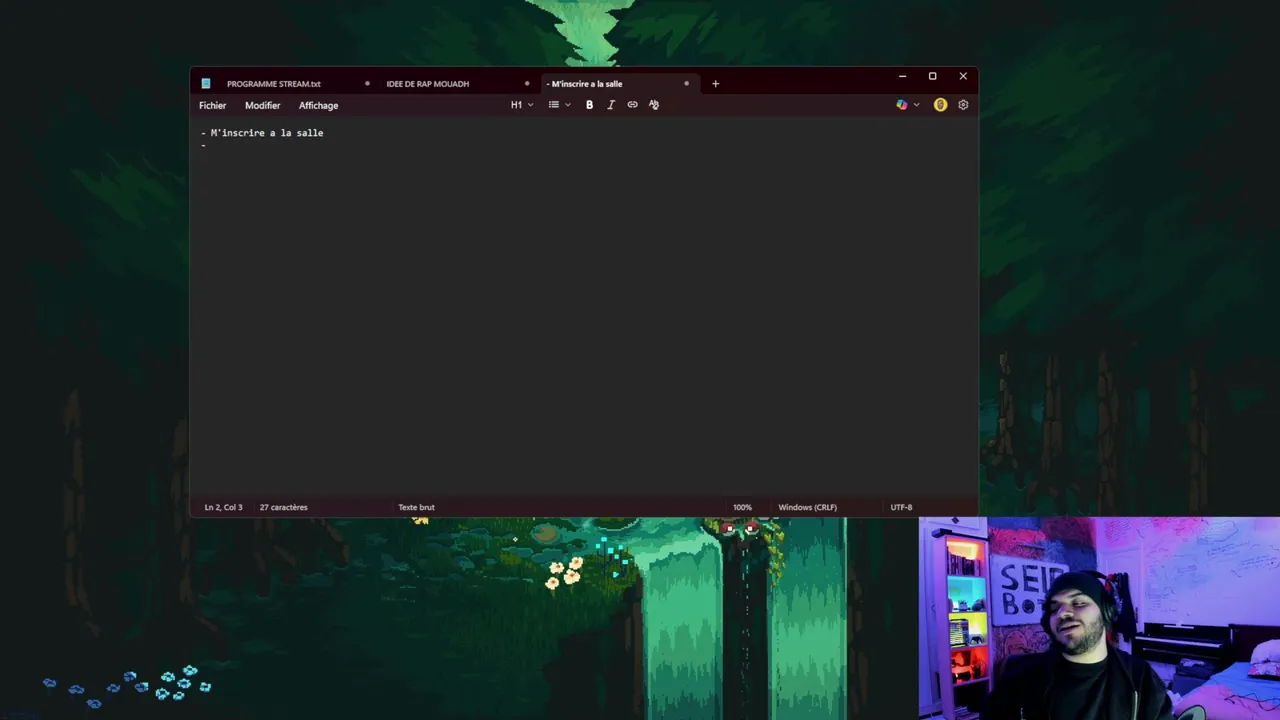The height and width of the screenshot is (720, 1280).
Task: Close the Notepad window
Action: (x=963, y=76)
